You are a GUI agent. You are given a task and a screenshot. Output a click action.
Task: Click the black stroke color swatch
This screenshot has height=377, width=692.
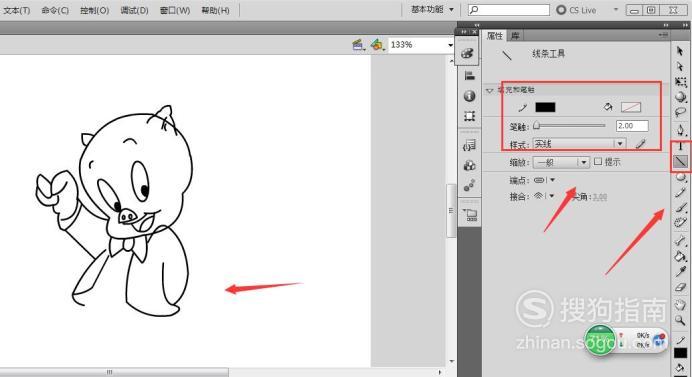click(x=545, y=107)
